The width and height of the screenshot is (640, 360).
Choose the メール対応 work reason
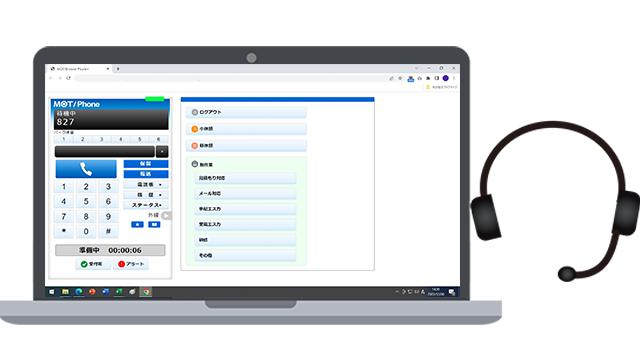tap(245, 193)
